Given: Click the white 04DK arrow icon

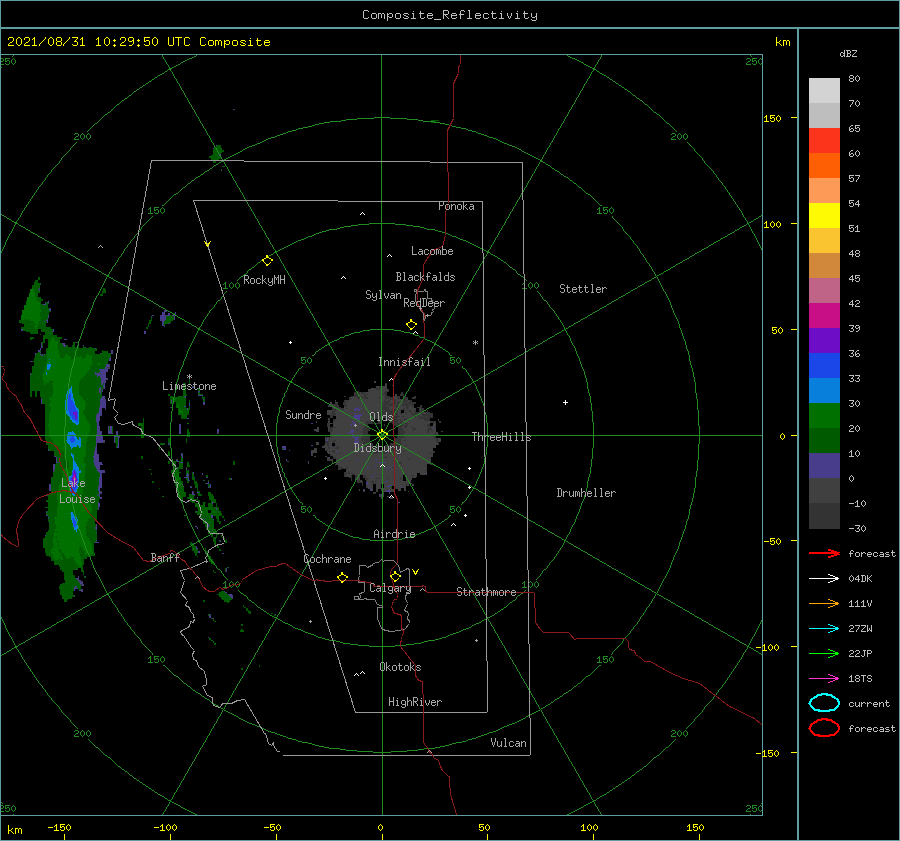Looking at the screenshot, I should (x=824, y=579).
